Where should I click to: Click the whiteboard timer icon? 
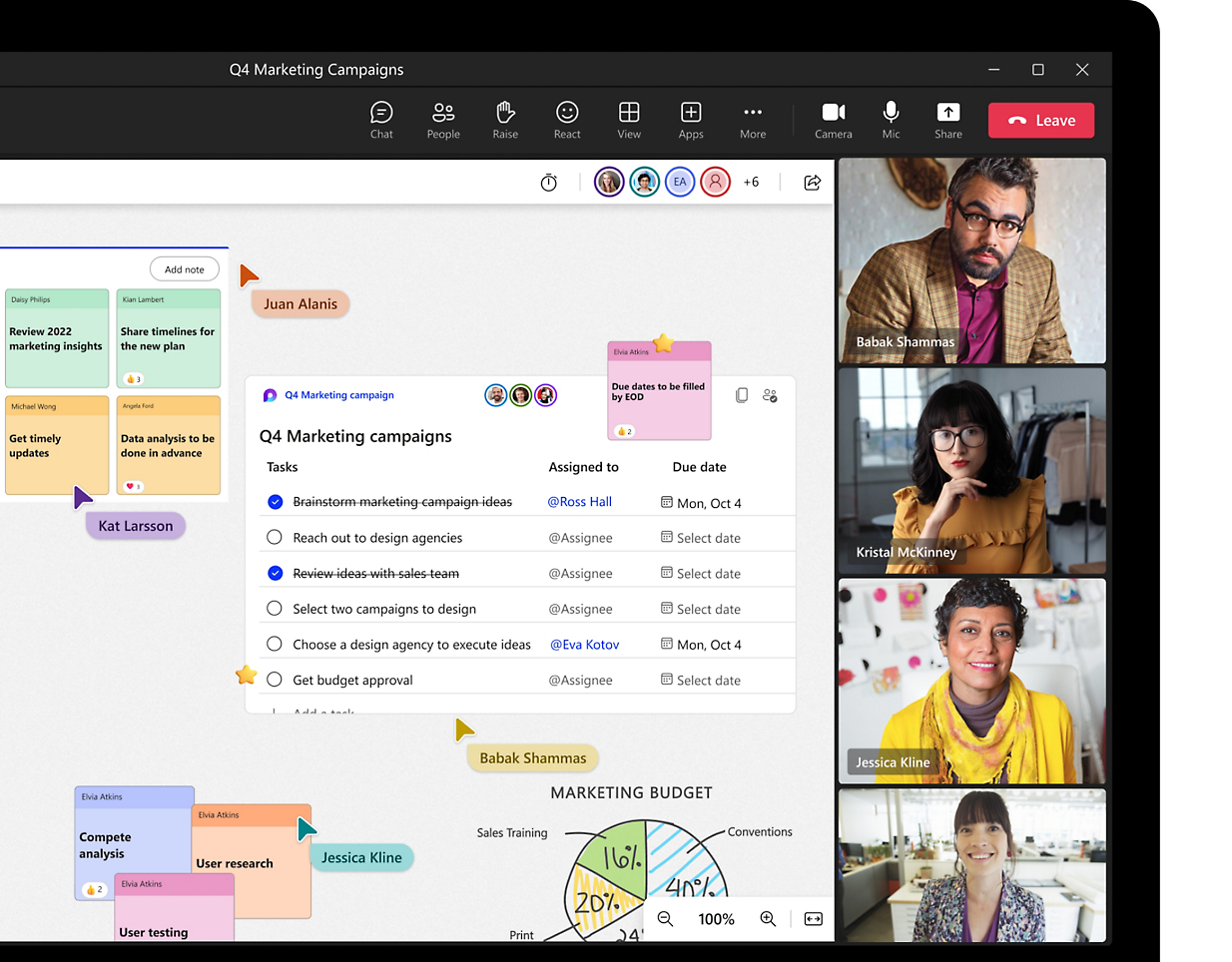[549, 183]
